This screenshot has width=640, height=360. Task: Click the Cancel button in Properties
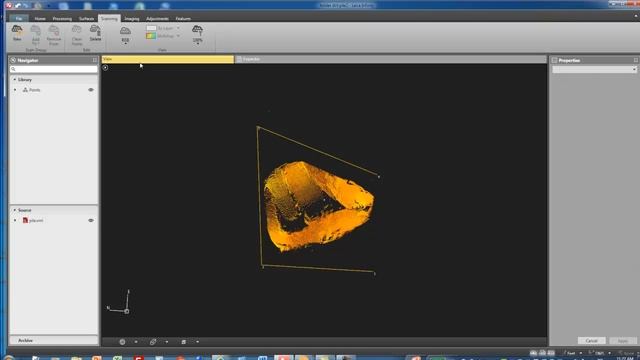click(x=591, y=340)
